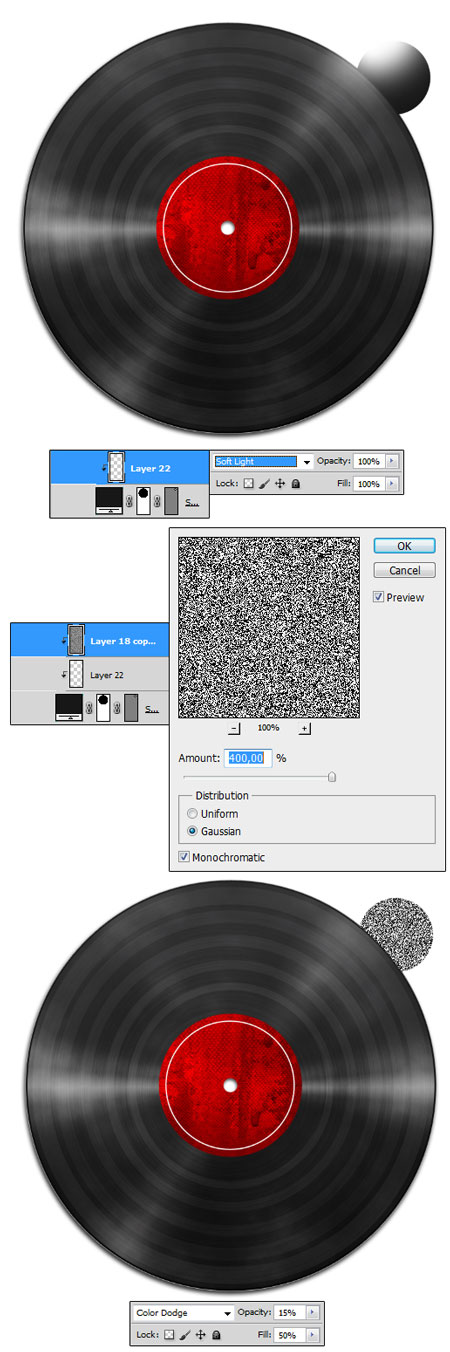Screen dimensions: 450x1352
Task: Open the Color Dodge blending mode dropdown
Action: point(227,1312)
